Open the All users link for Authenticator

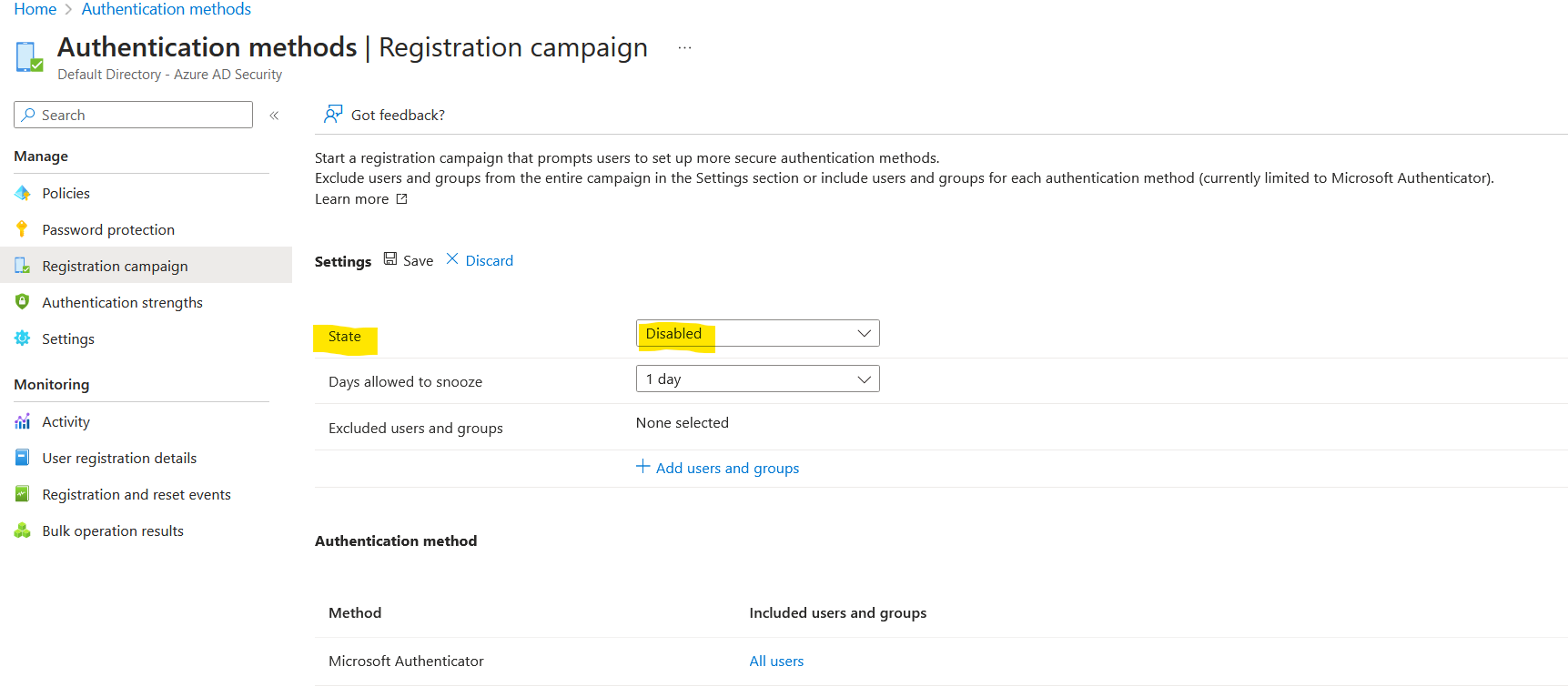(776, 661)
